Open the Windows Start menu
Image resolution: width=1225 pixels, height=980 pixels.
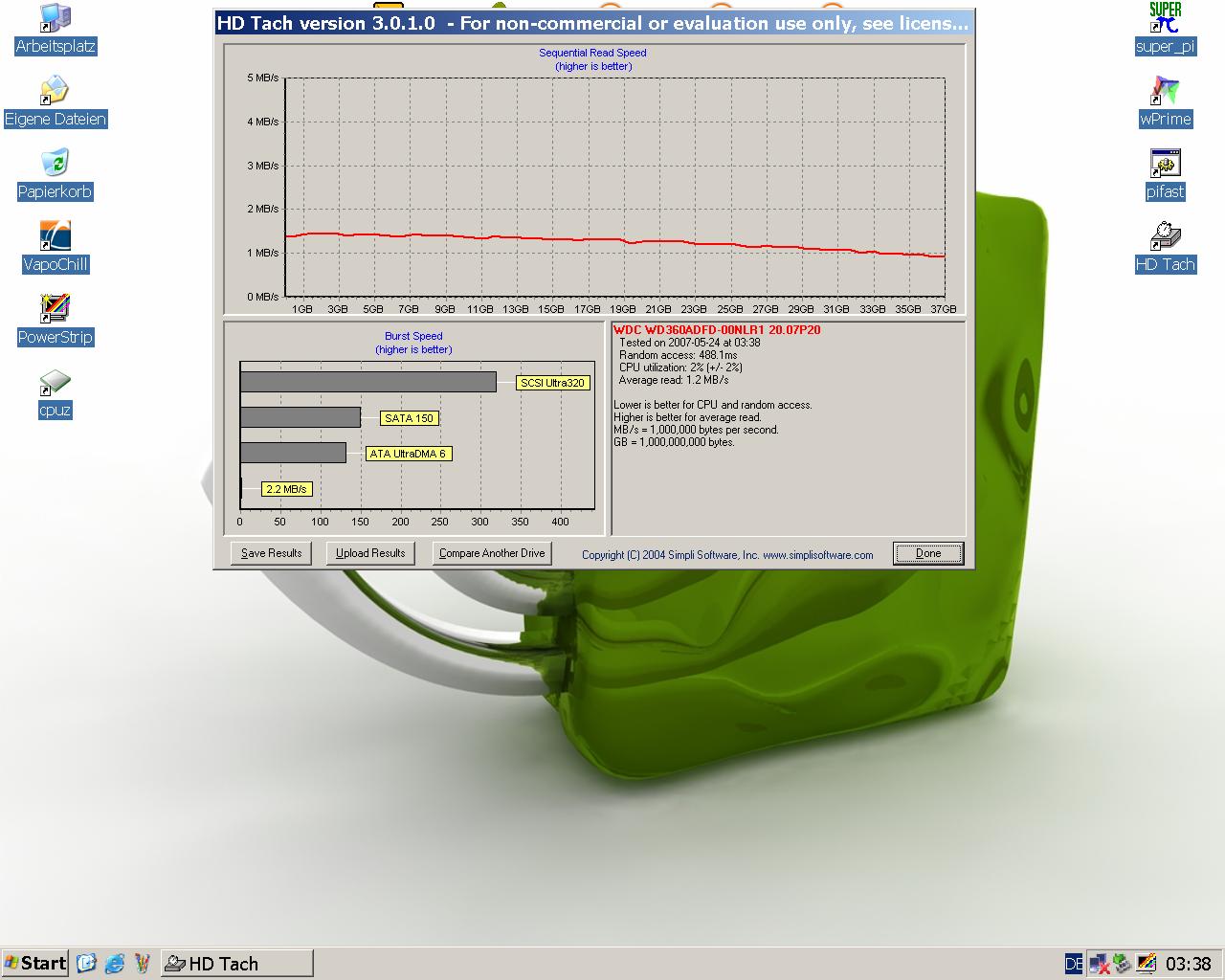point(35,963)
